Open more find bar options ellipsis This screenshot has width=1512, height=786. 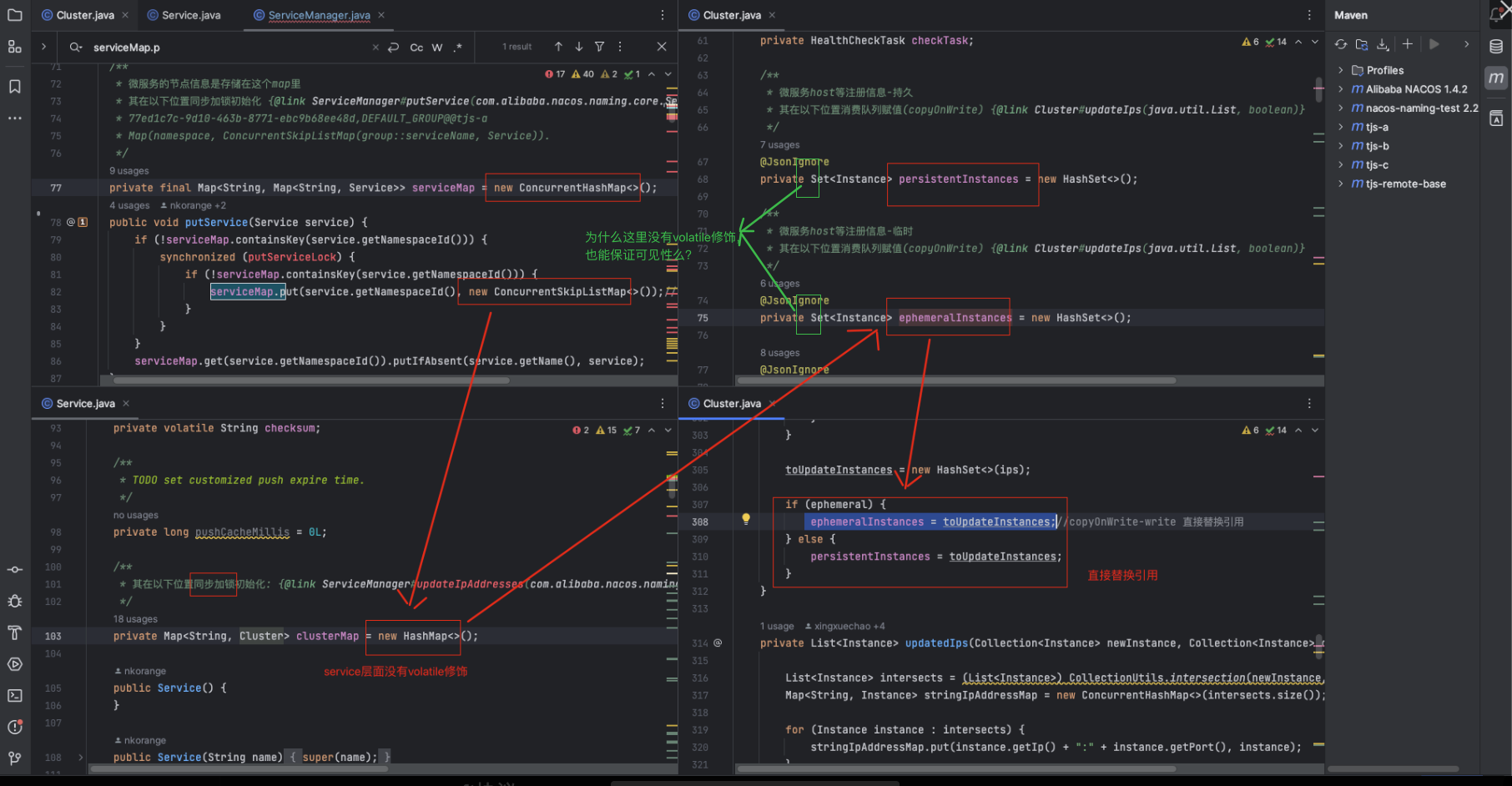tap(620, 47)
